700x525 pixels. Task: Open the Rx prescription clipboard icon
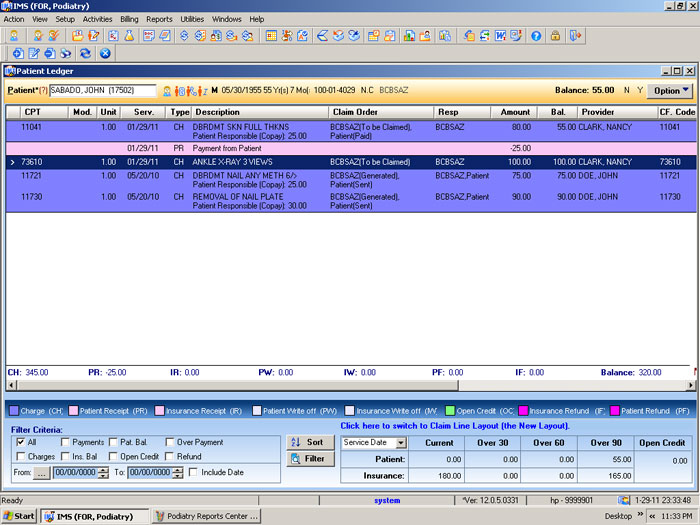click(x=113, y=36)
